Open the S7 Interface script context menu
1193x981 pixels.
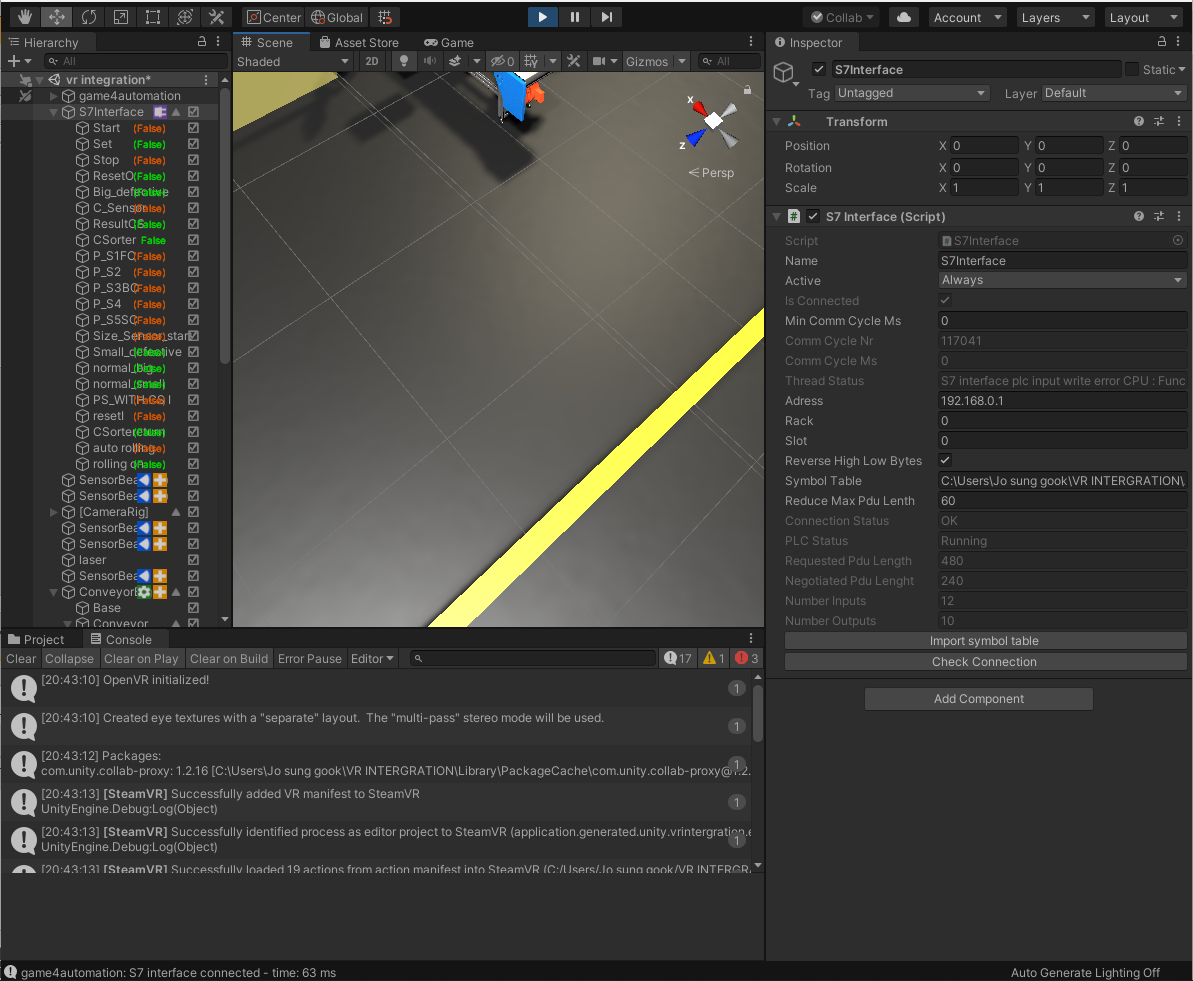pos(1179,216)
